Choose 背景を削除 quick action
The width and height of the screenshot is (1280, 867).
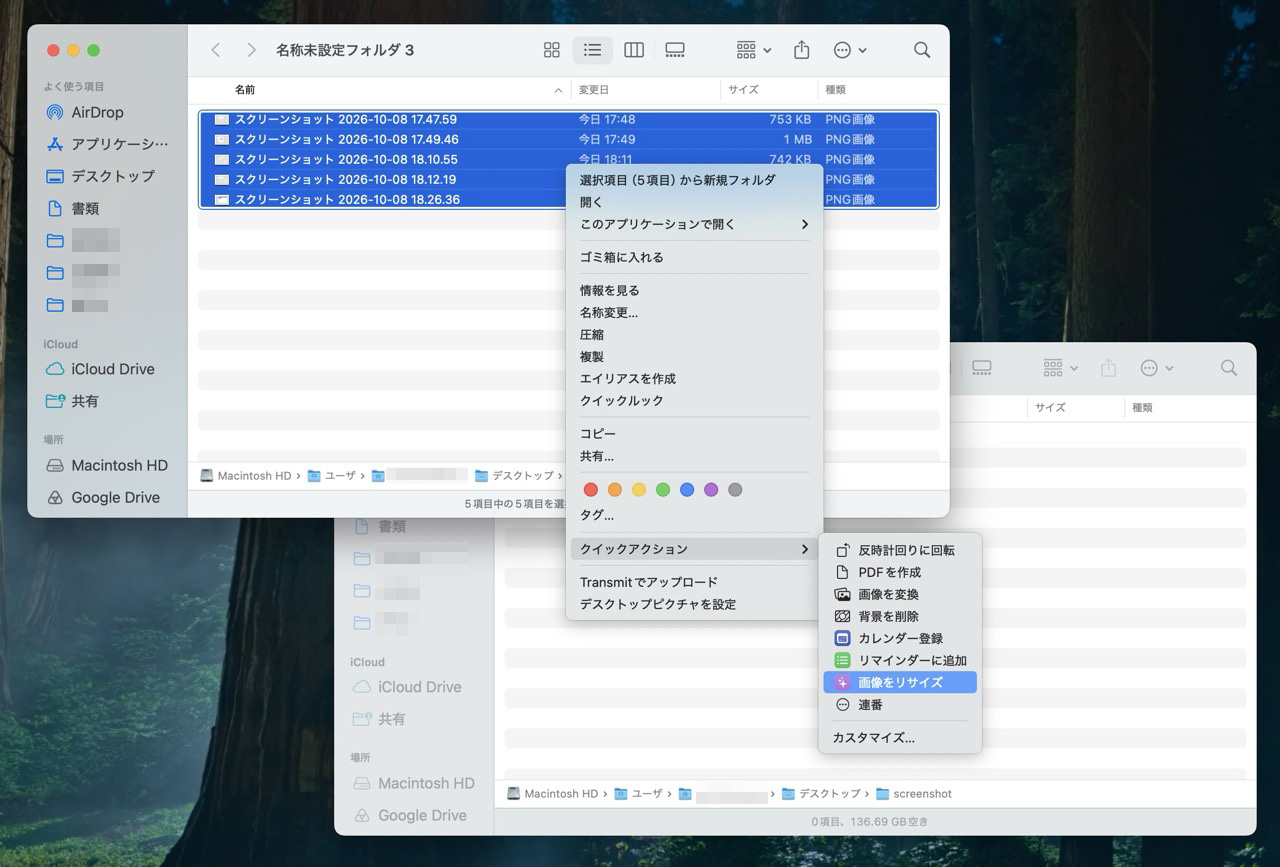pos(900,616)
